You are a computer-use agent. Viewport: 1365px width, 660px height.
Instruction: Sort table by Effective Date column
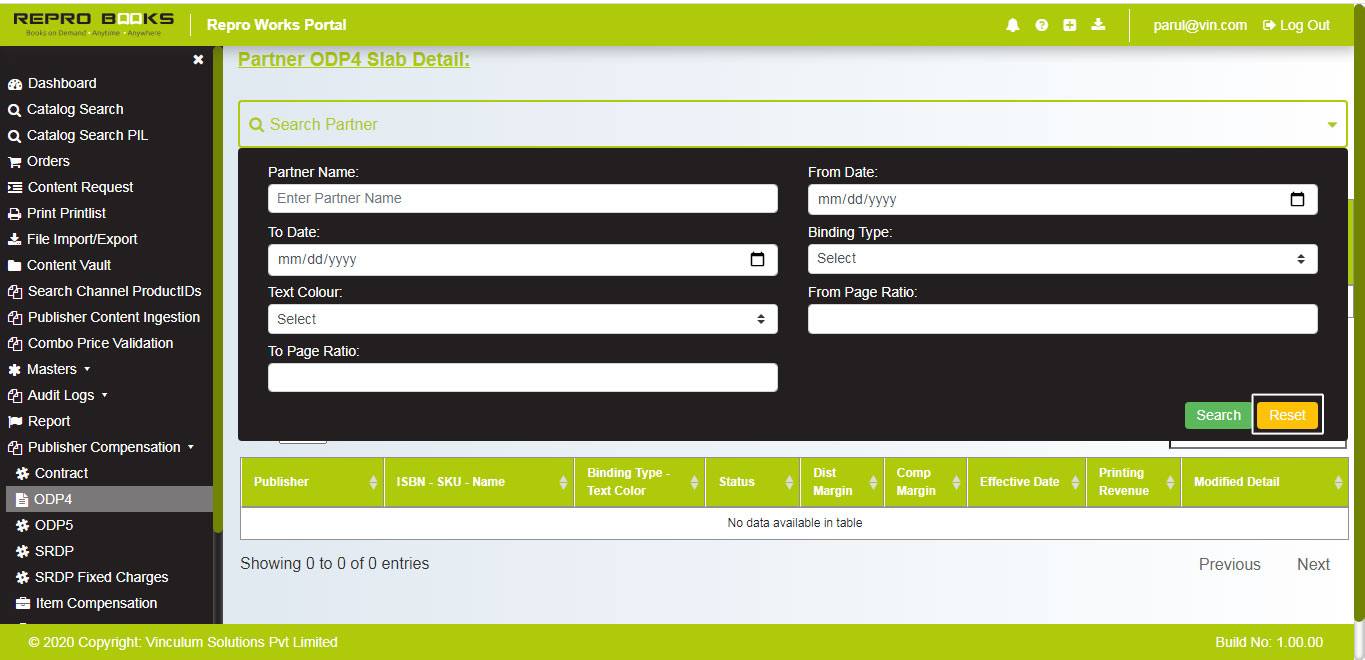1026,482
